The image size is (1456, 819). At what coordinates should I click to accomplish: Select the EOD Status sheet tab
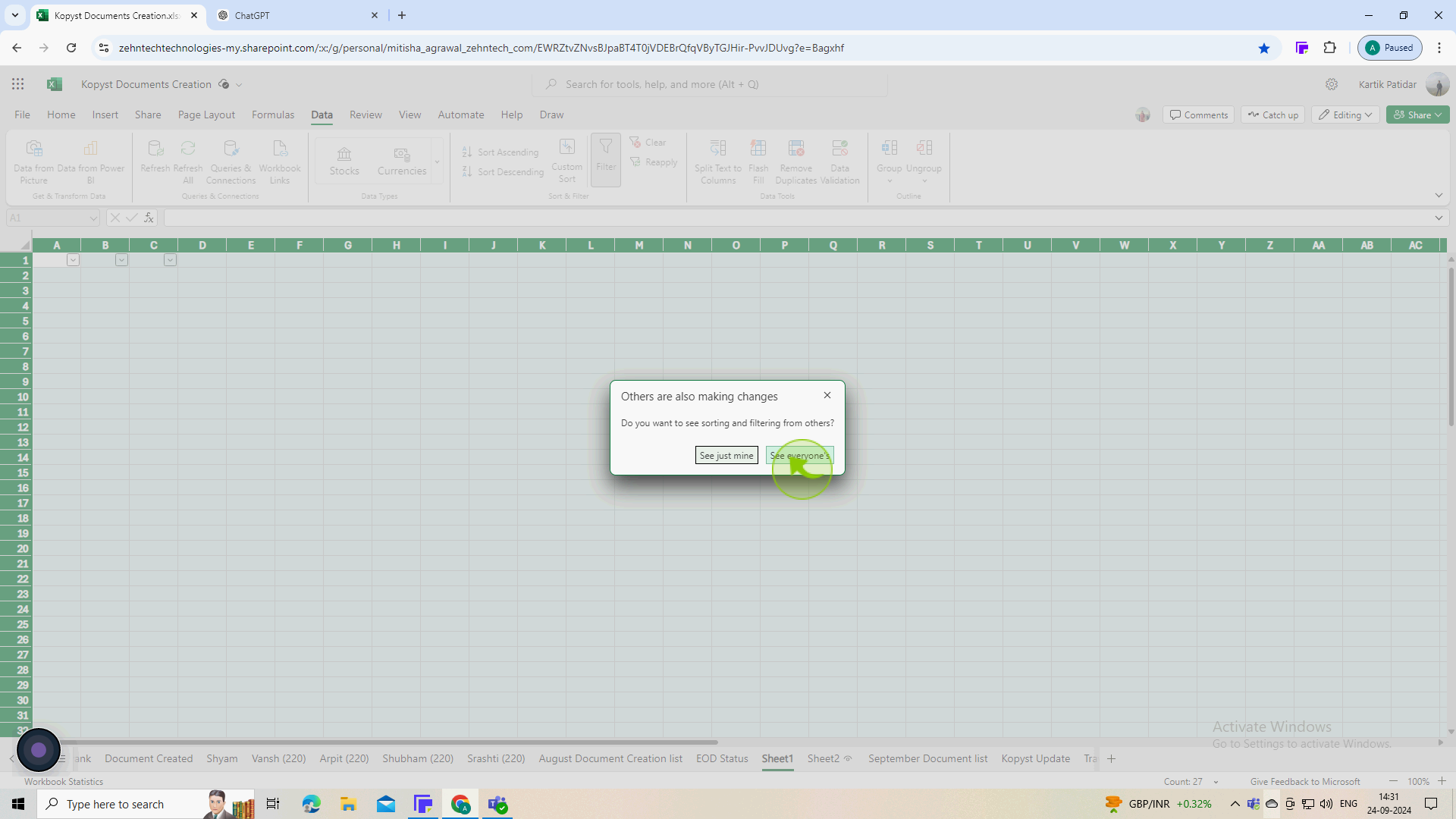point(722,758)
